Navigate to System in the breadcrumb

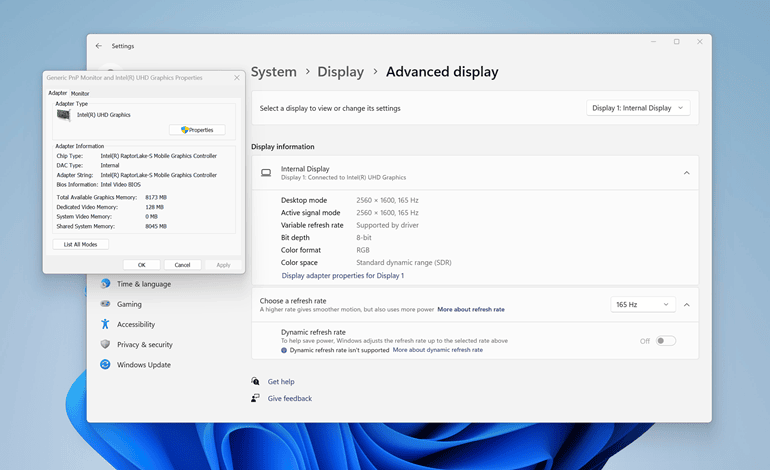coord(274,72)
